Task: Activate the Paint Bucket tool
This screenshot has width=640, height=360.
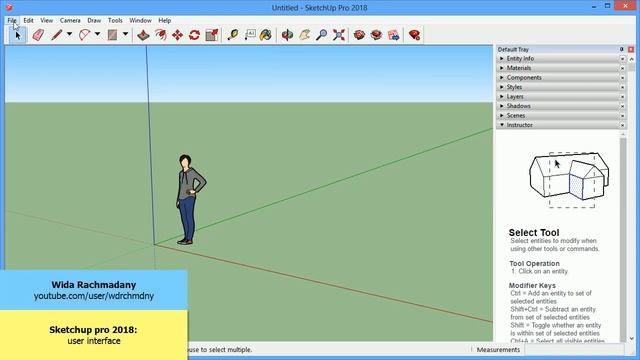Action: click(x=266, y=35)
